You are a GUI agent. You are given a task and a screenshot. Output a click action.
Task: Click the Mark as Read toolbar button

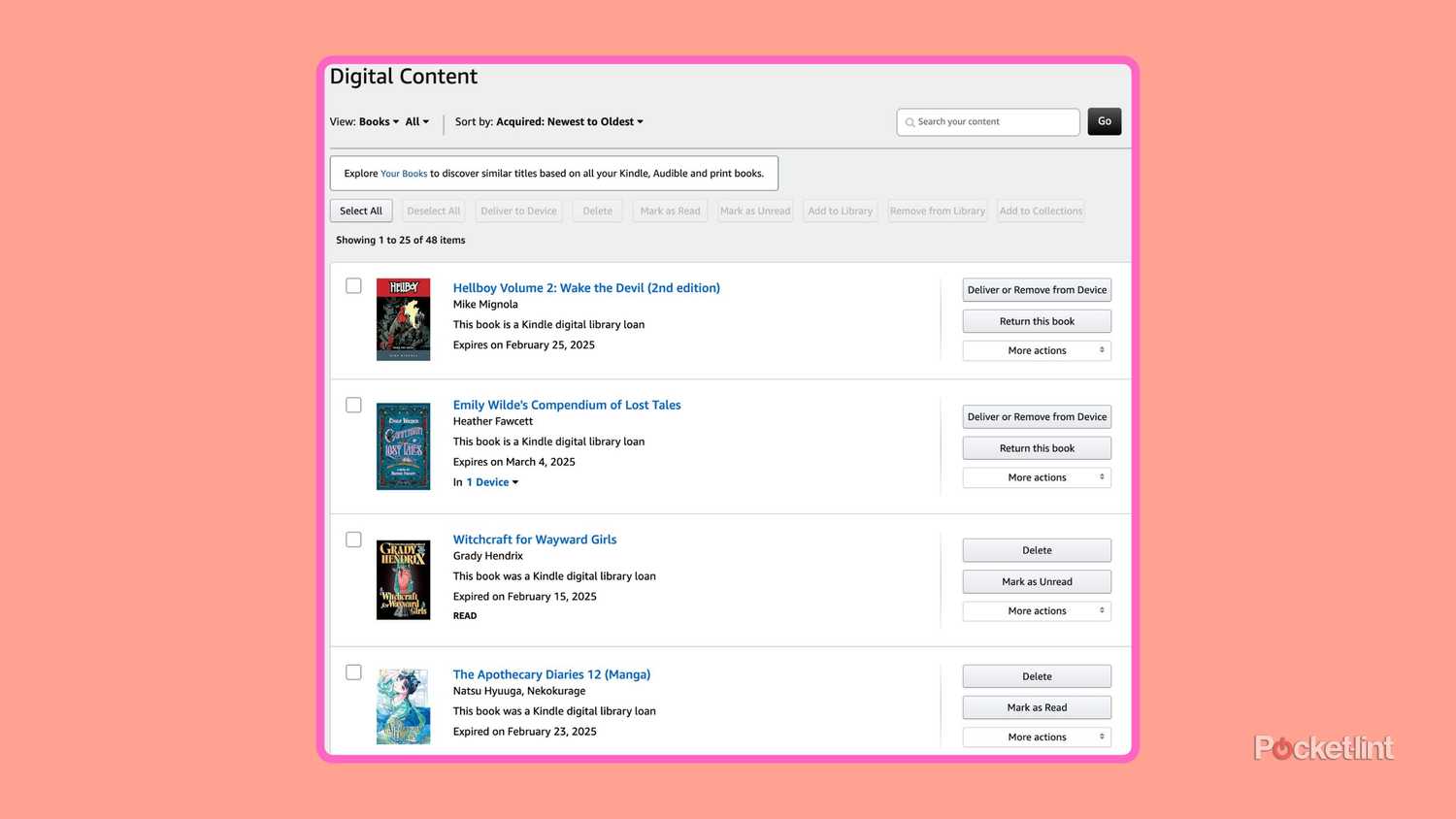[670, 211]
